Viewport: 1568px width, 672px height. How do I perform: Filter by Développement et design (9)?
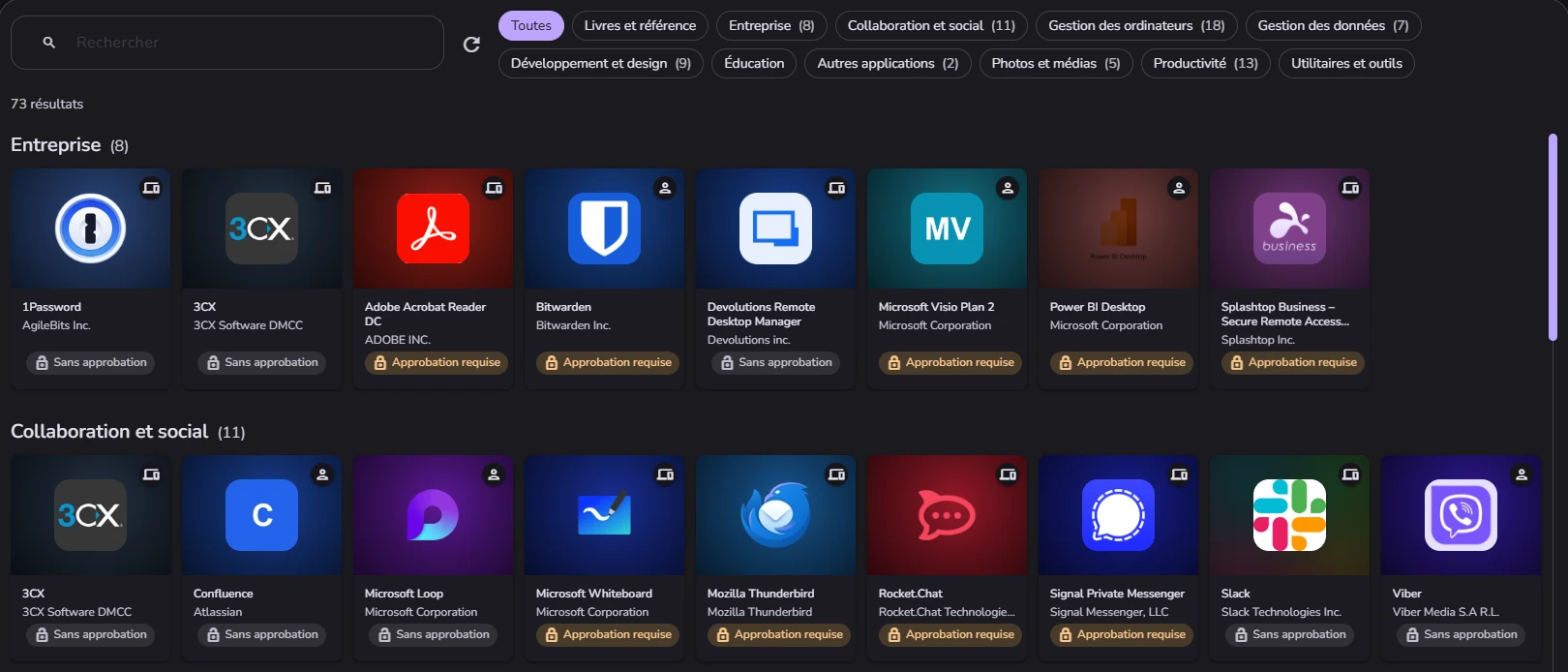pos(601,64)
